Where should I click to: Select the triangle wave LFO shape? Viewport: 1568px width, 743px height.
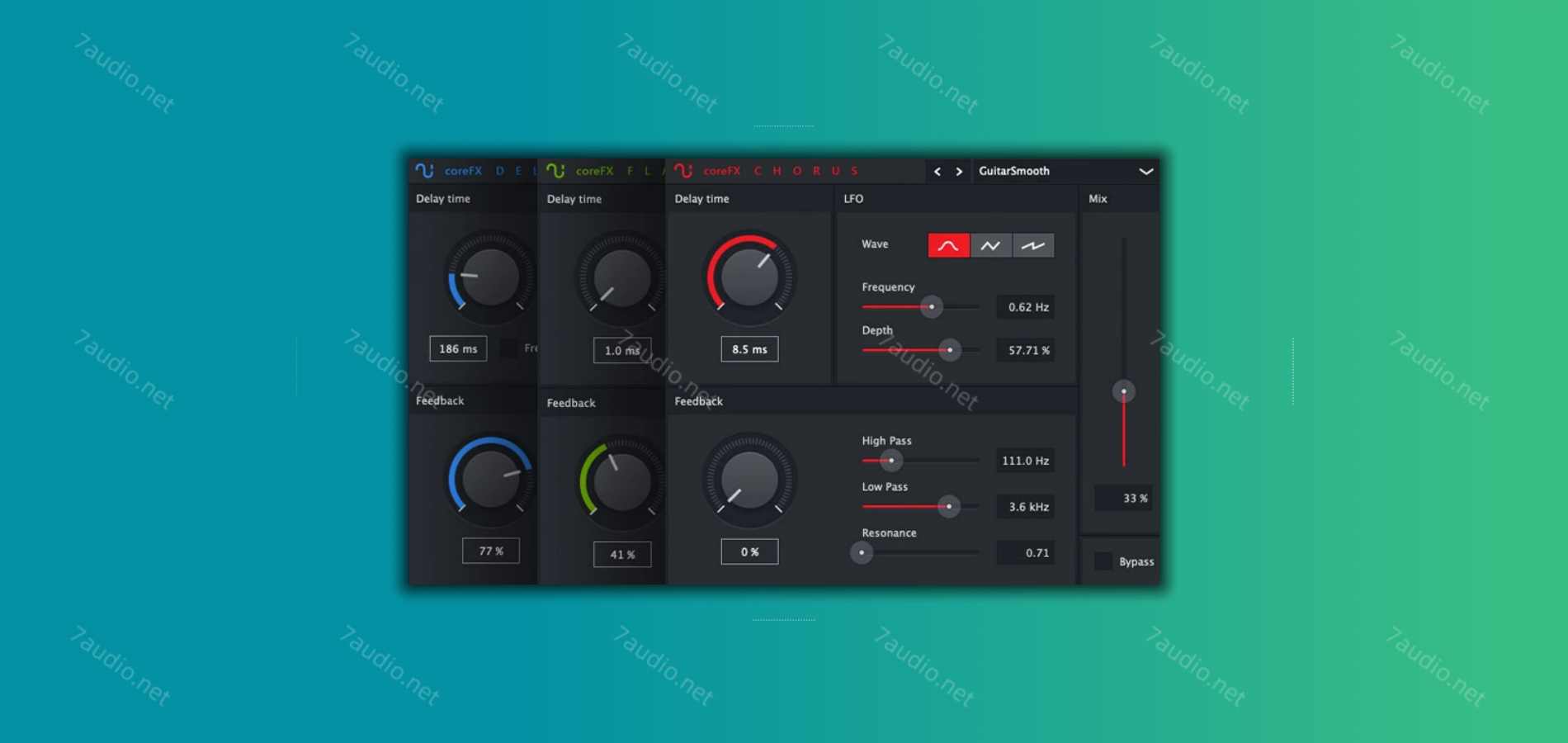coord(990,245)
